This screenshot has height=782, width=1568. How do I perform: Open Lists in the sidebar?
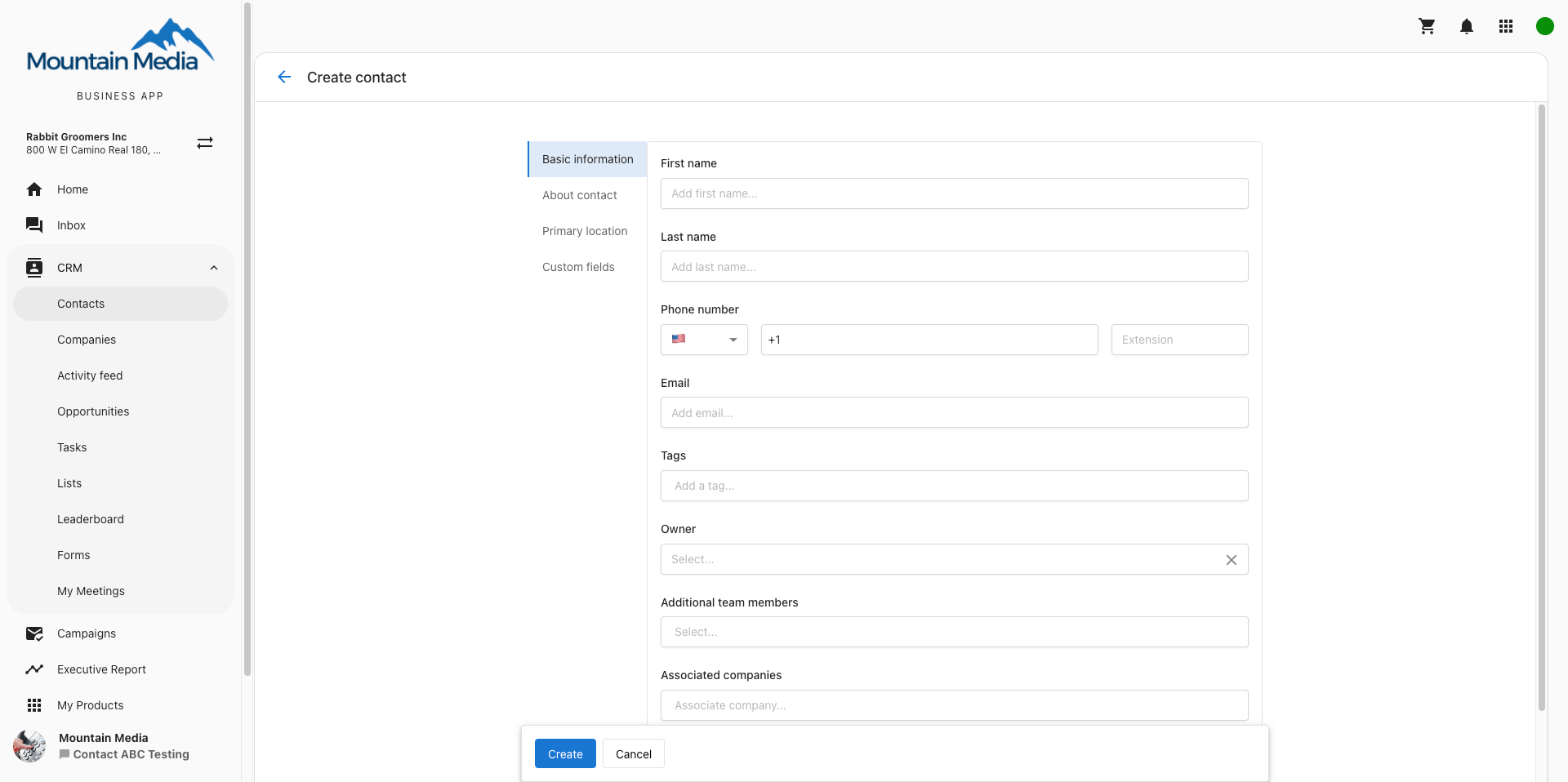[120, 483]
